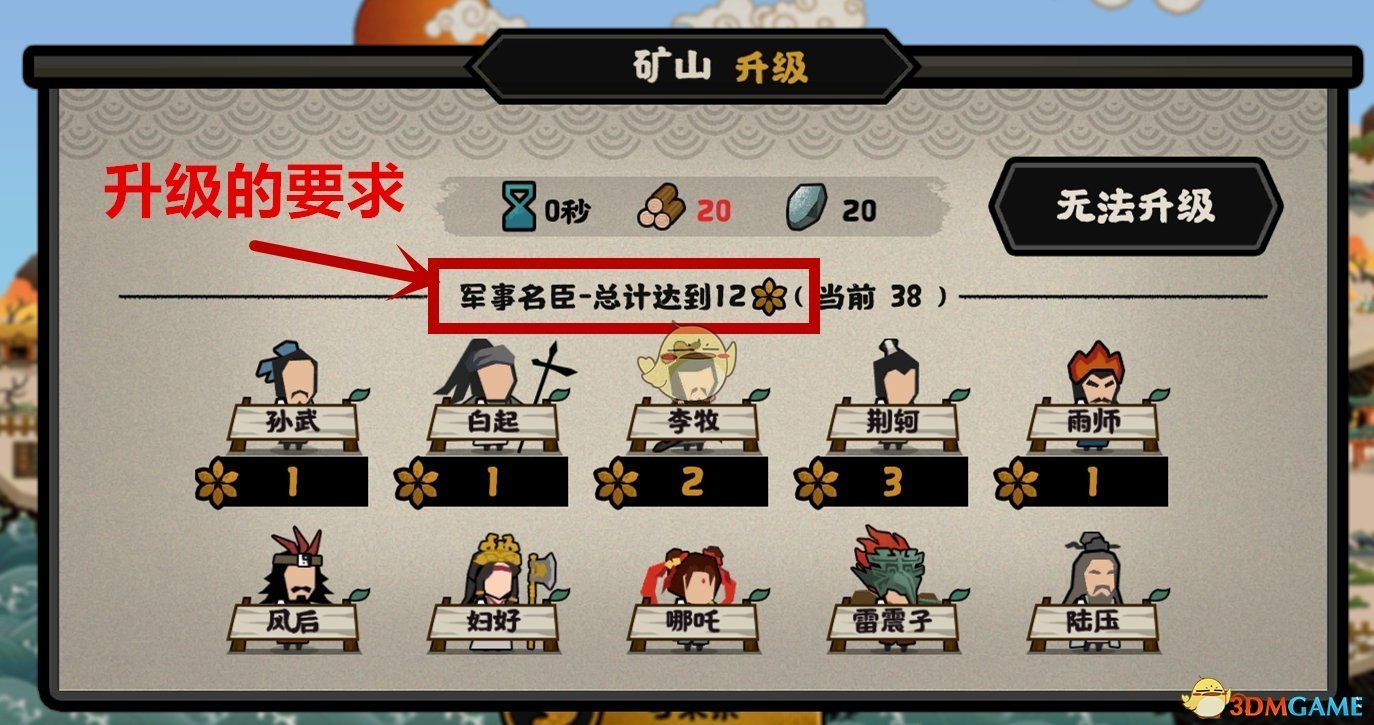Image resolution: width=1374 pixels, height=725 pixels.
Task: Pick the 哪吒 character portrait
Action: [693, 593]
